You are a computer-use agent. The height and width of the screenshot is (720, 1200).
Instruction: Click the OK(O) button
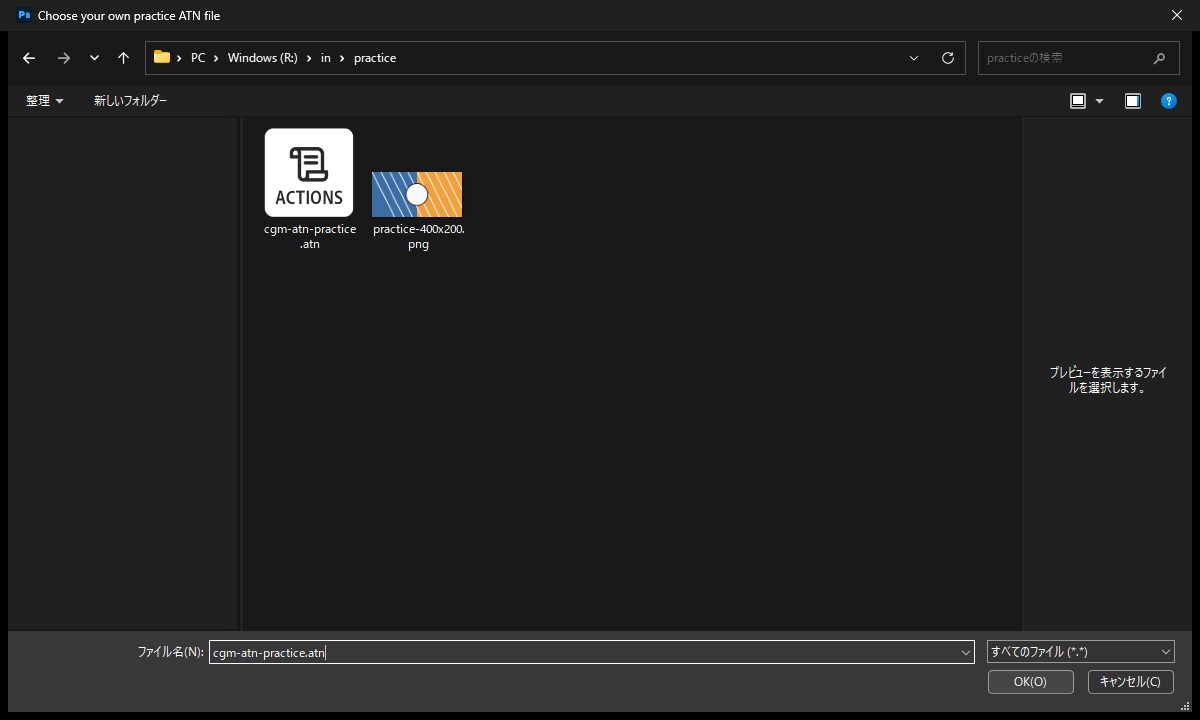click(1030, 682)
